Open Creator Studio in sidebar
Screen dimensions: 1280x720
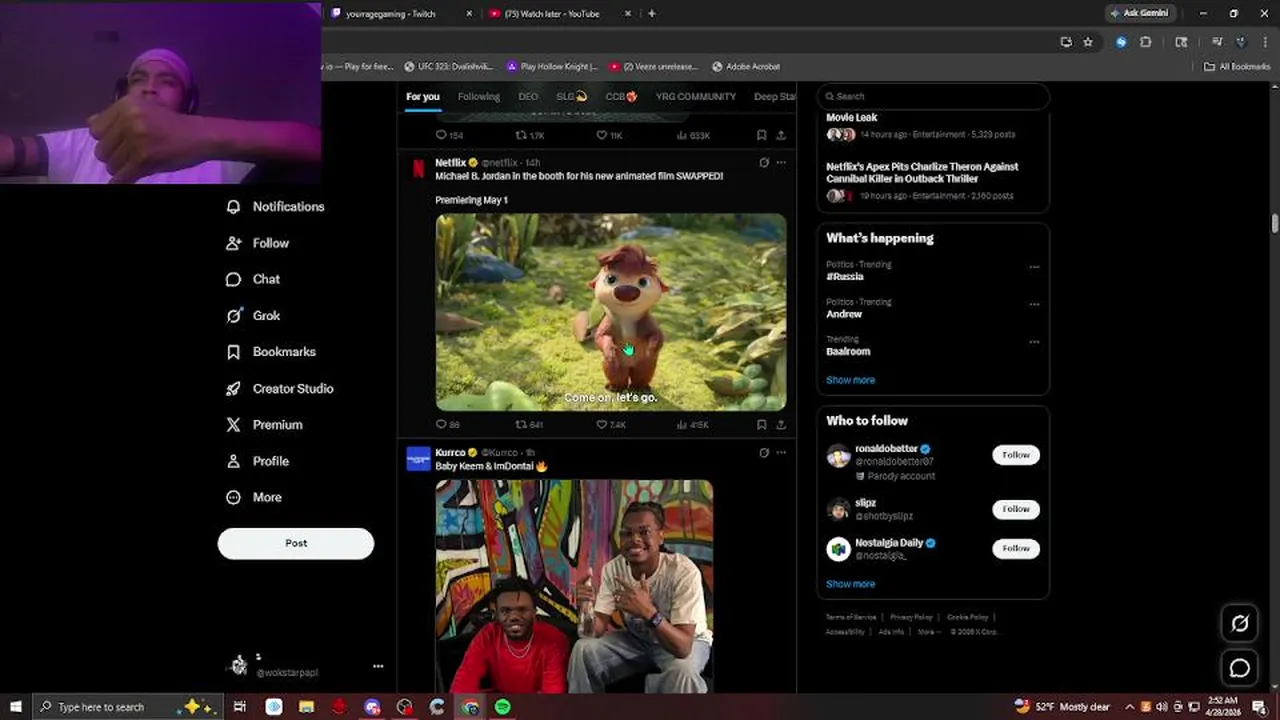click(x=280, y=388)
